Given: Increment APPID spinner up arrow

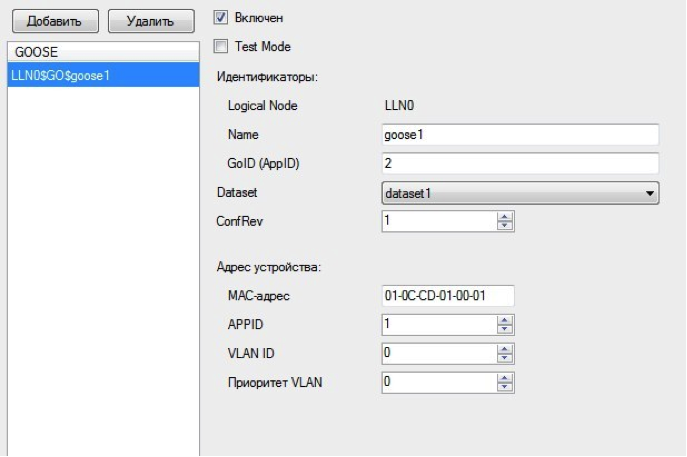Looking at the screenshot, I should coord(505,320).
